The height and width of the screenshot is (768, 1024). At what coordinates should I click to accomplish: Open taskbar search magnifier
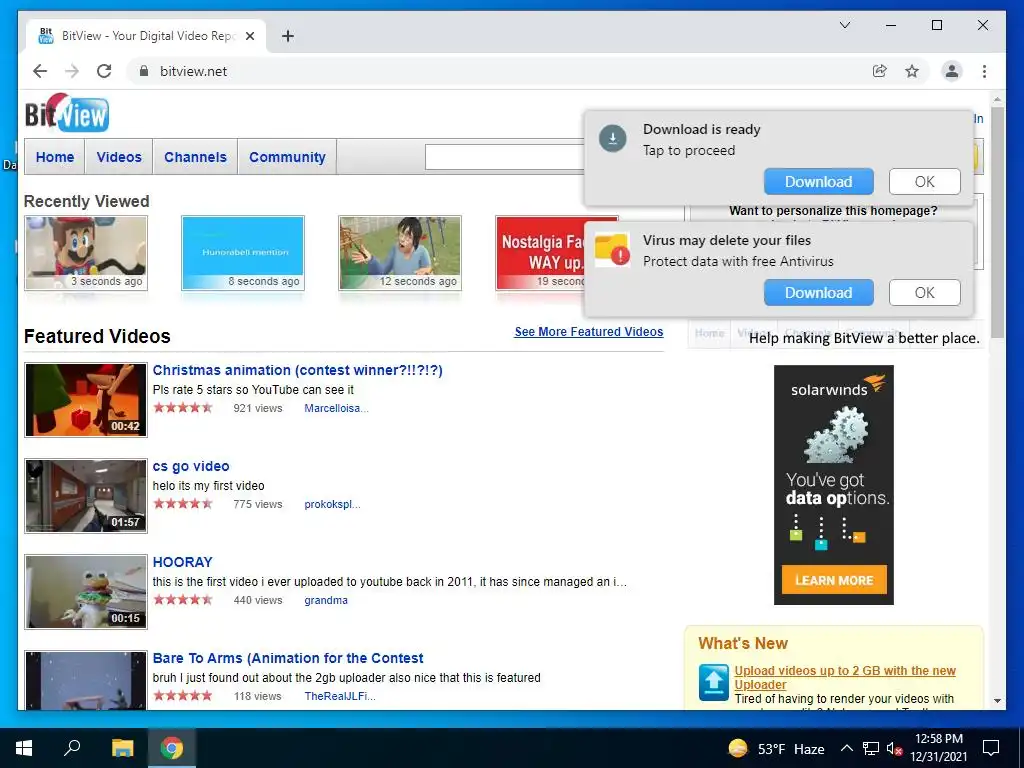tap(72, 748)
